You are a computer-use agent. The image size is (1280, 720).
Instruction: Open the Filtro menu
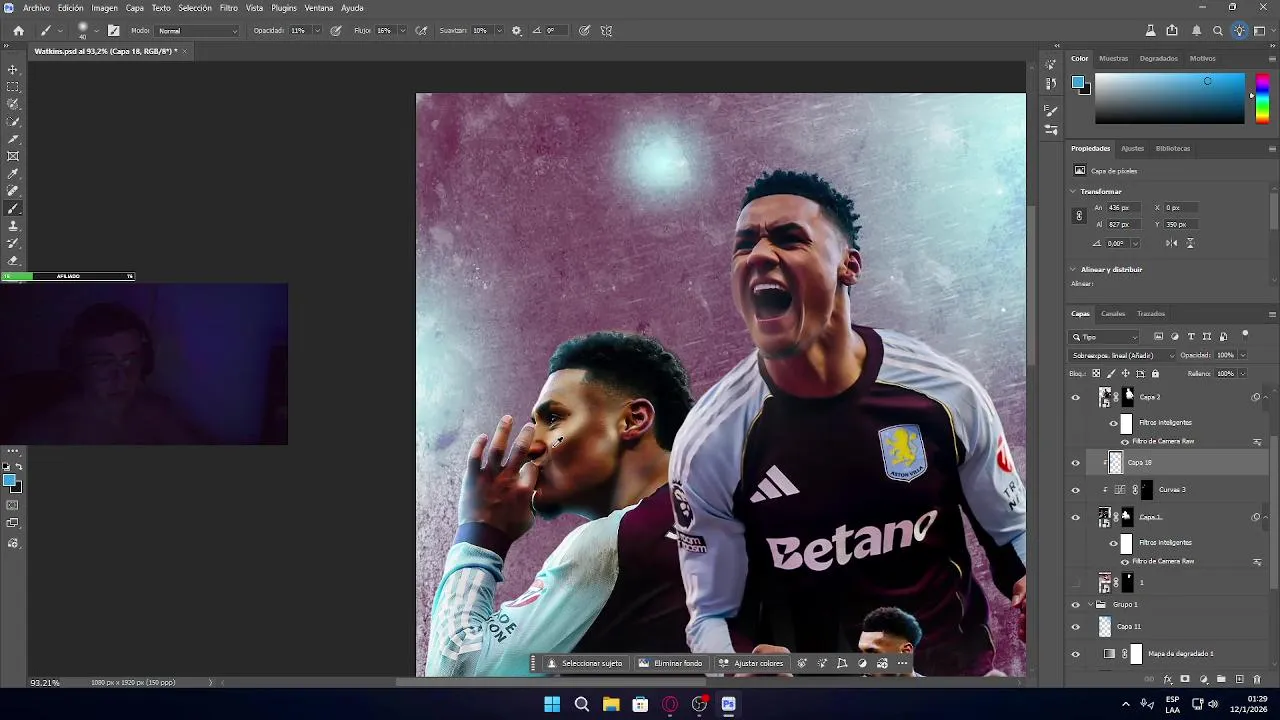pyautogui.click(x=229, y=8)
